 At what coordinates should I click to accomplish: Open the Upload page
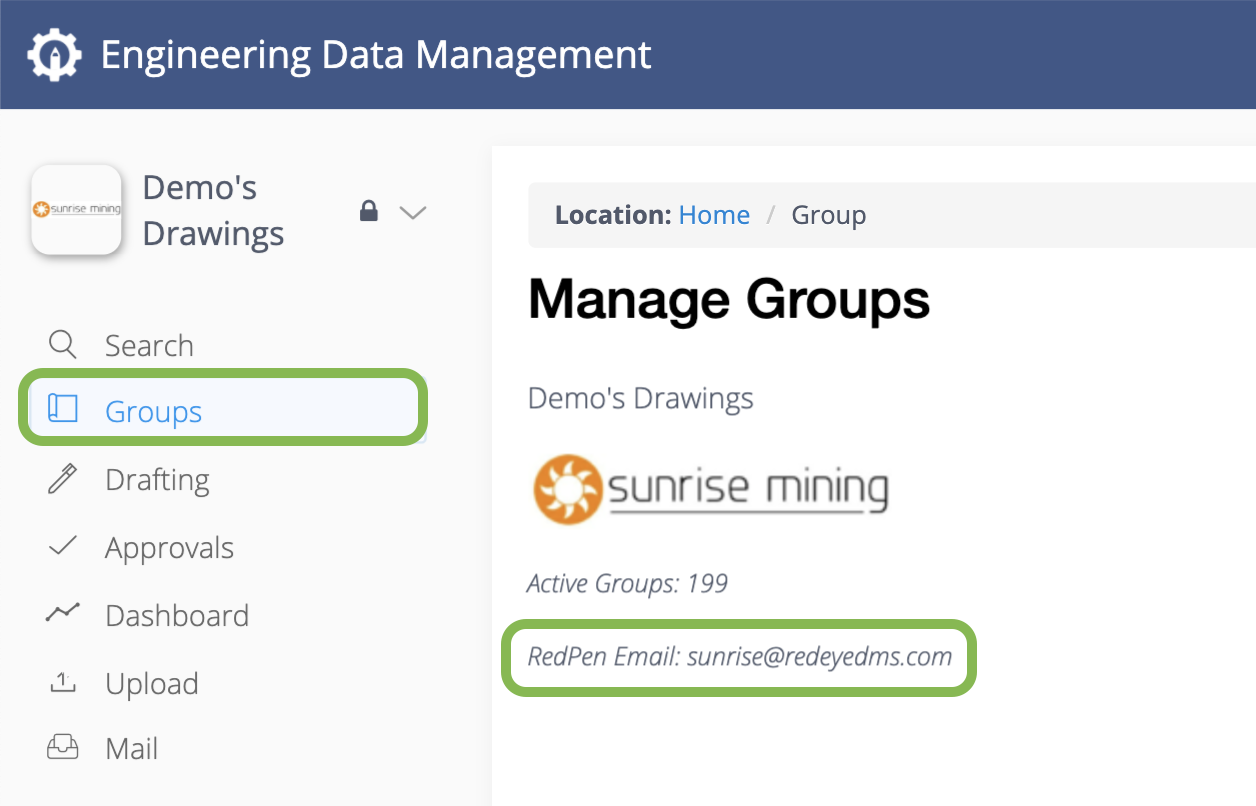click(152, 684)
